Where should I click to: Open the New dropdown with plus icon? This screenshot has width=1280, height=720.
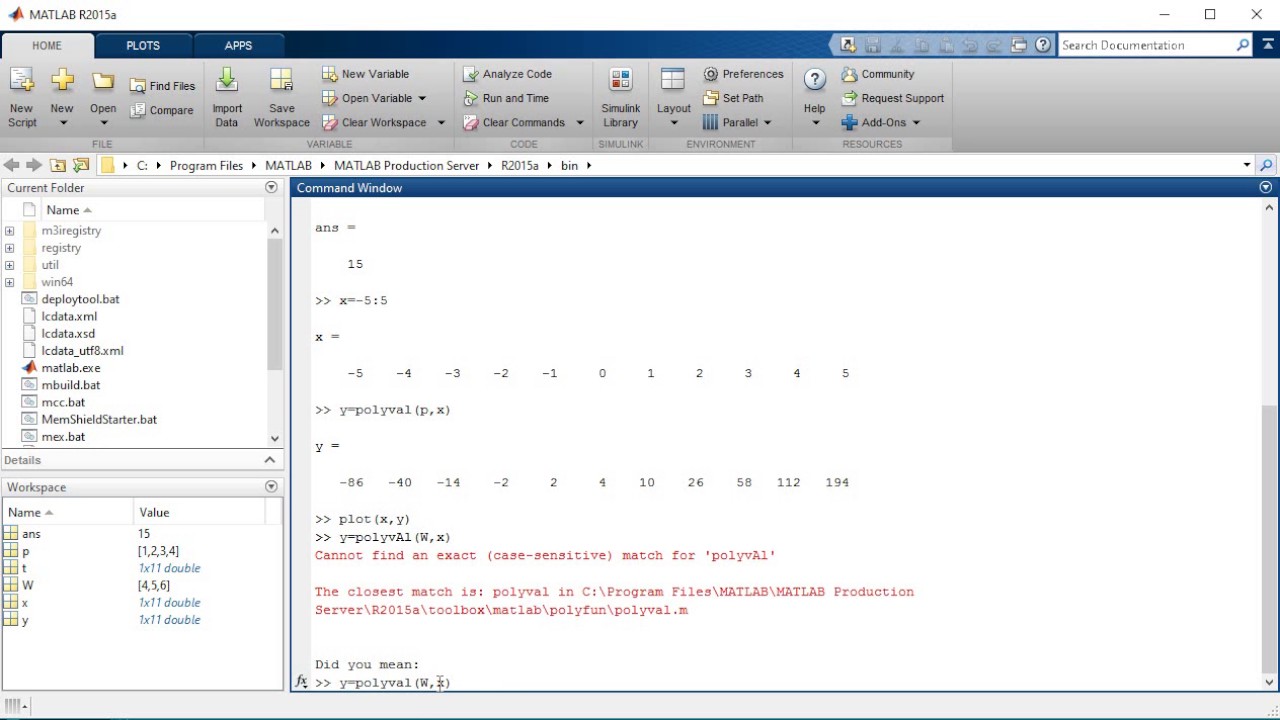(62, 97)
